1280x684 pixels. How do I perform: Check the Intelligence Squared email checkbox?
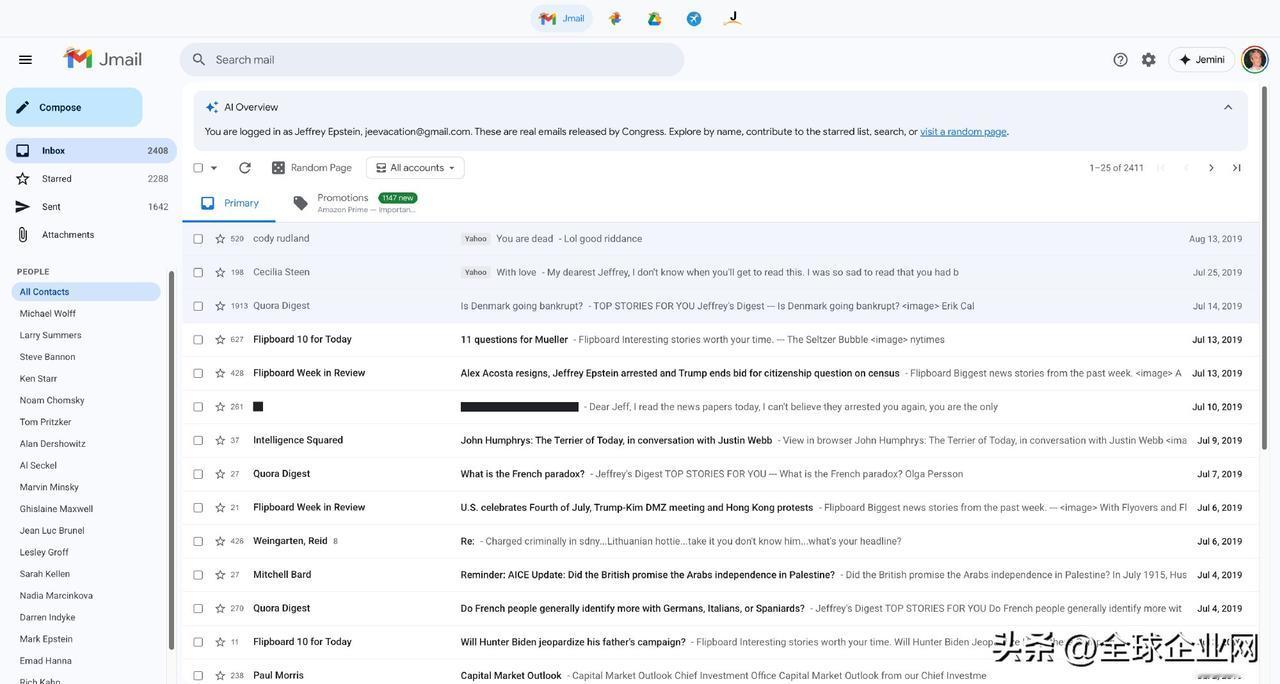coord(198,440)
